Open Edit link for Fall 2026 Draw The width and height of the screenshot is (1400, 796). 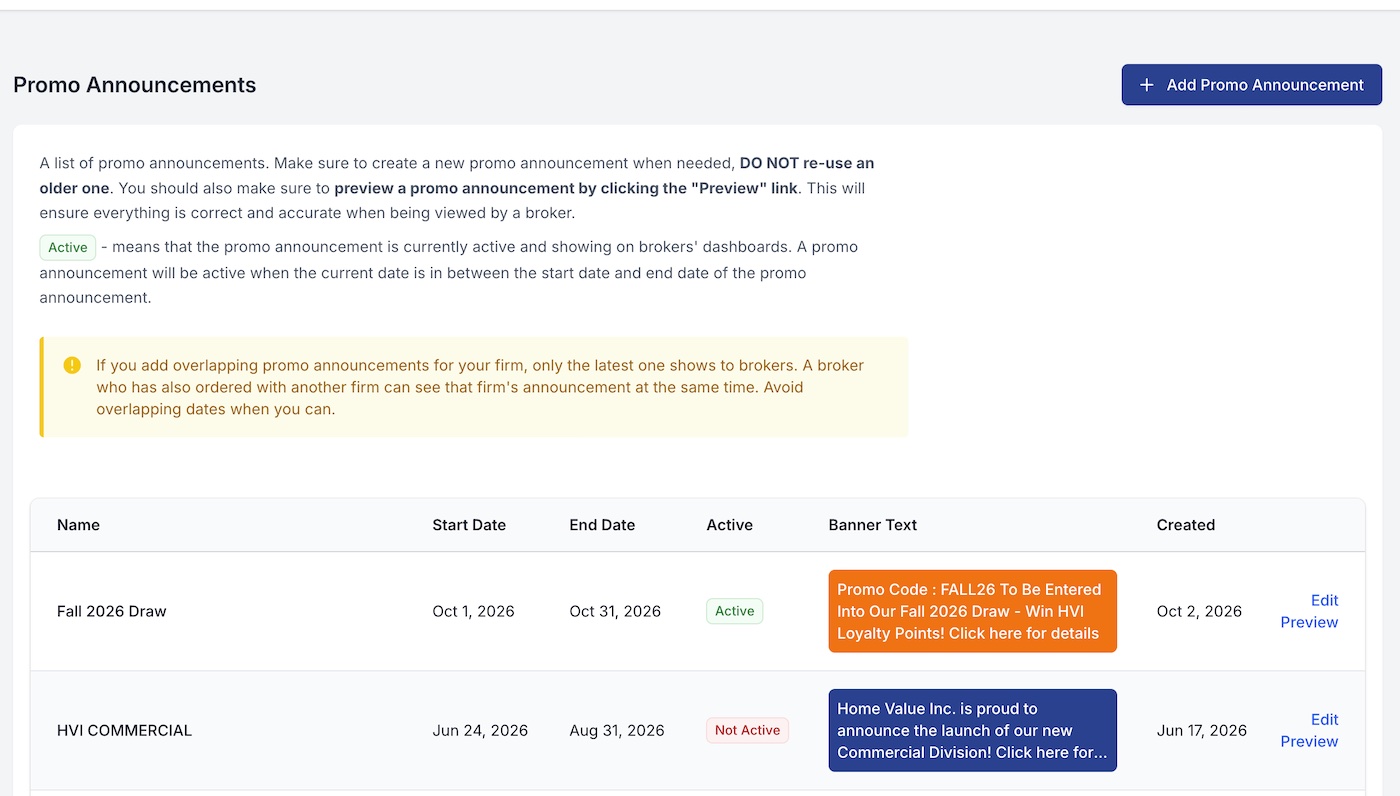click(1324, 600)
